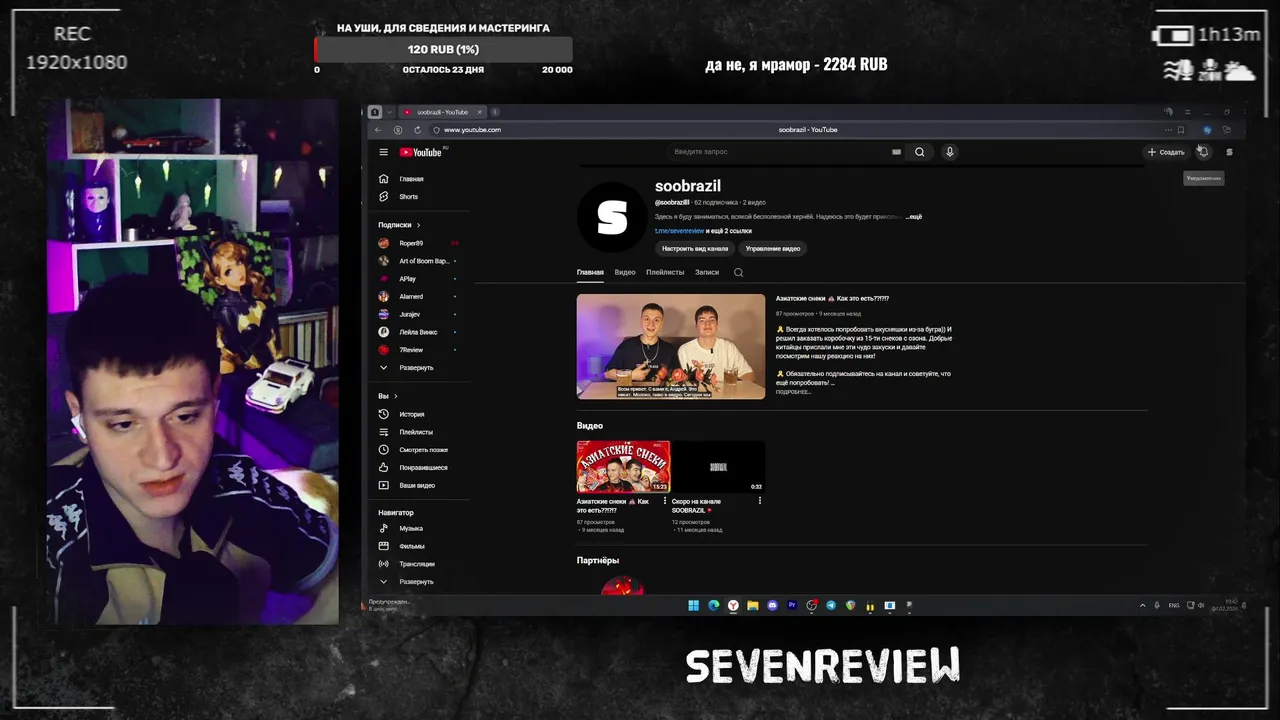Bookmark this page in the address bar
The height and width of the screenshot is (720, 1280).
point(1181,130)
